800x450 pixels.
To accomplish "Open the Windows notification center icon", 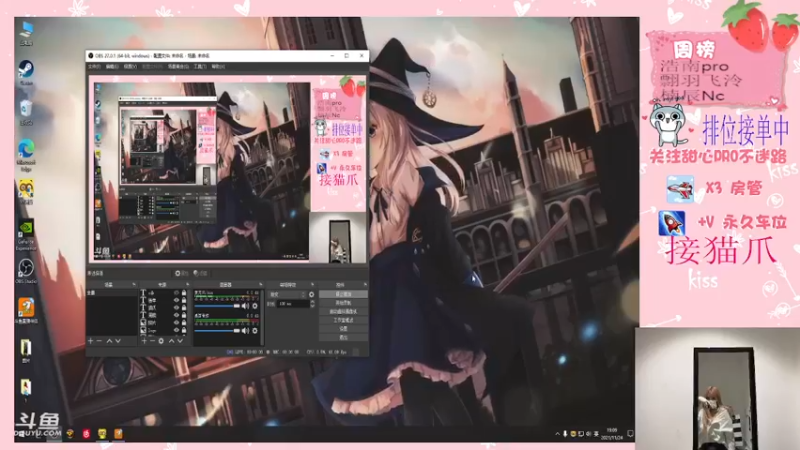I will click(630, 434).
